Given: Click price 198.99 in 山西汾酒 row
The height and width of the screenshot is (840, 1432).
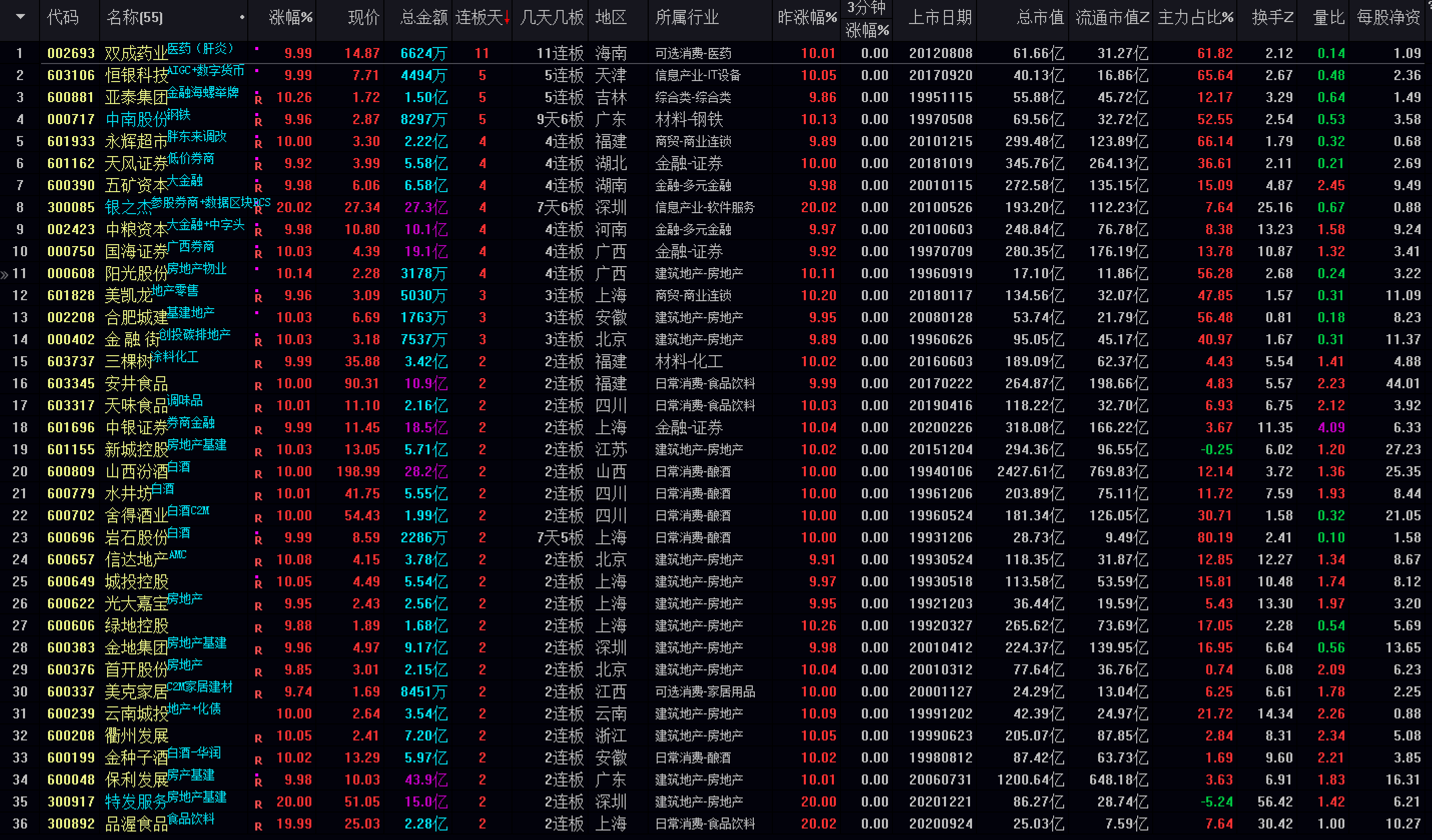Looking at the screenshot, I should (358, 472).
